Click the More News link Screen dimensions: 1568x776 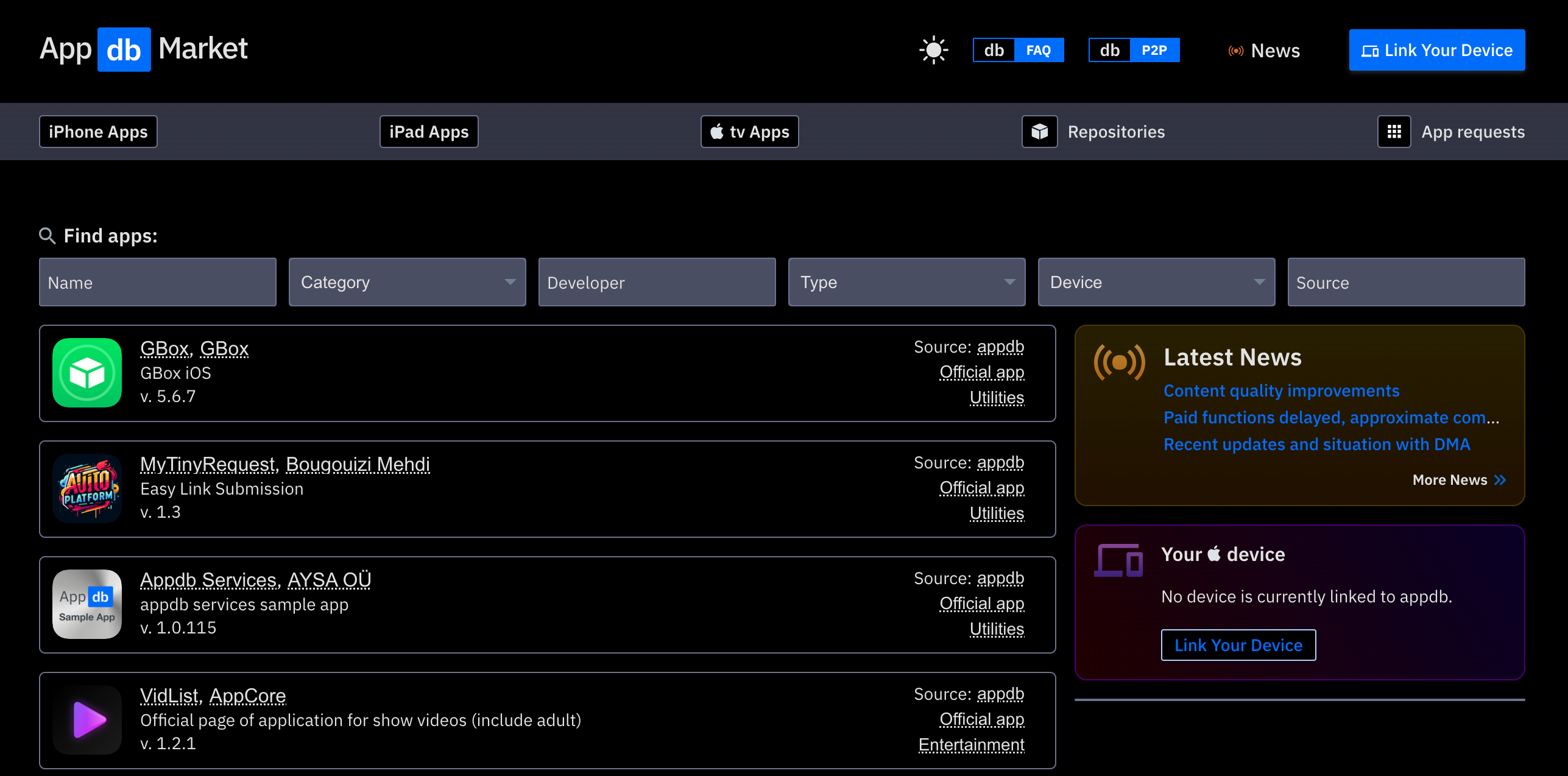1458,480
